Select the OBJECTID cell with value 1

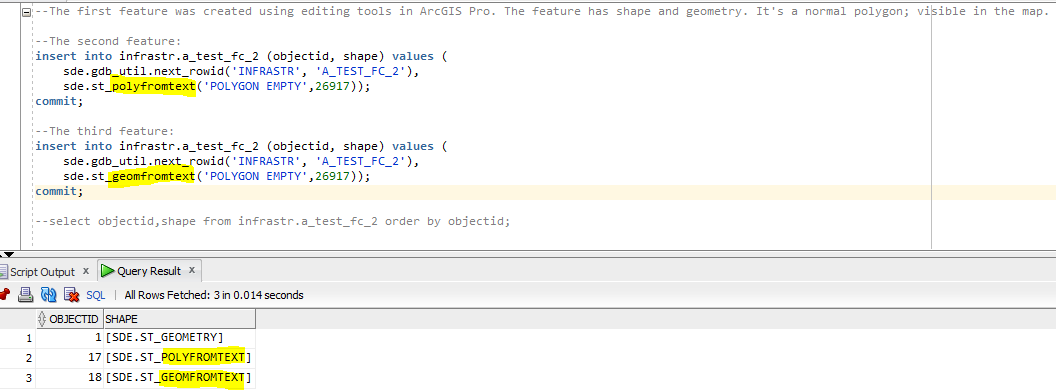(x=69, y=336)
